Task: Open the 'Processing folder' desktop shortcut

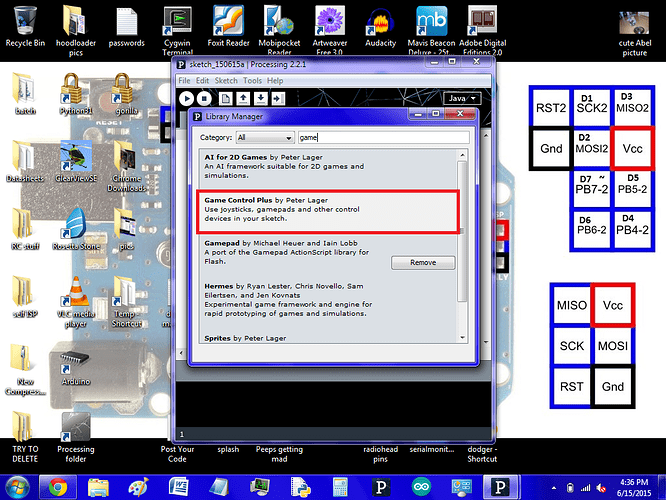Action: [x=76, y=438]
